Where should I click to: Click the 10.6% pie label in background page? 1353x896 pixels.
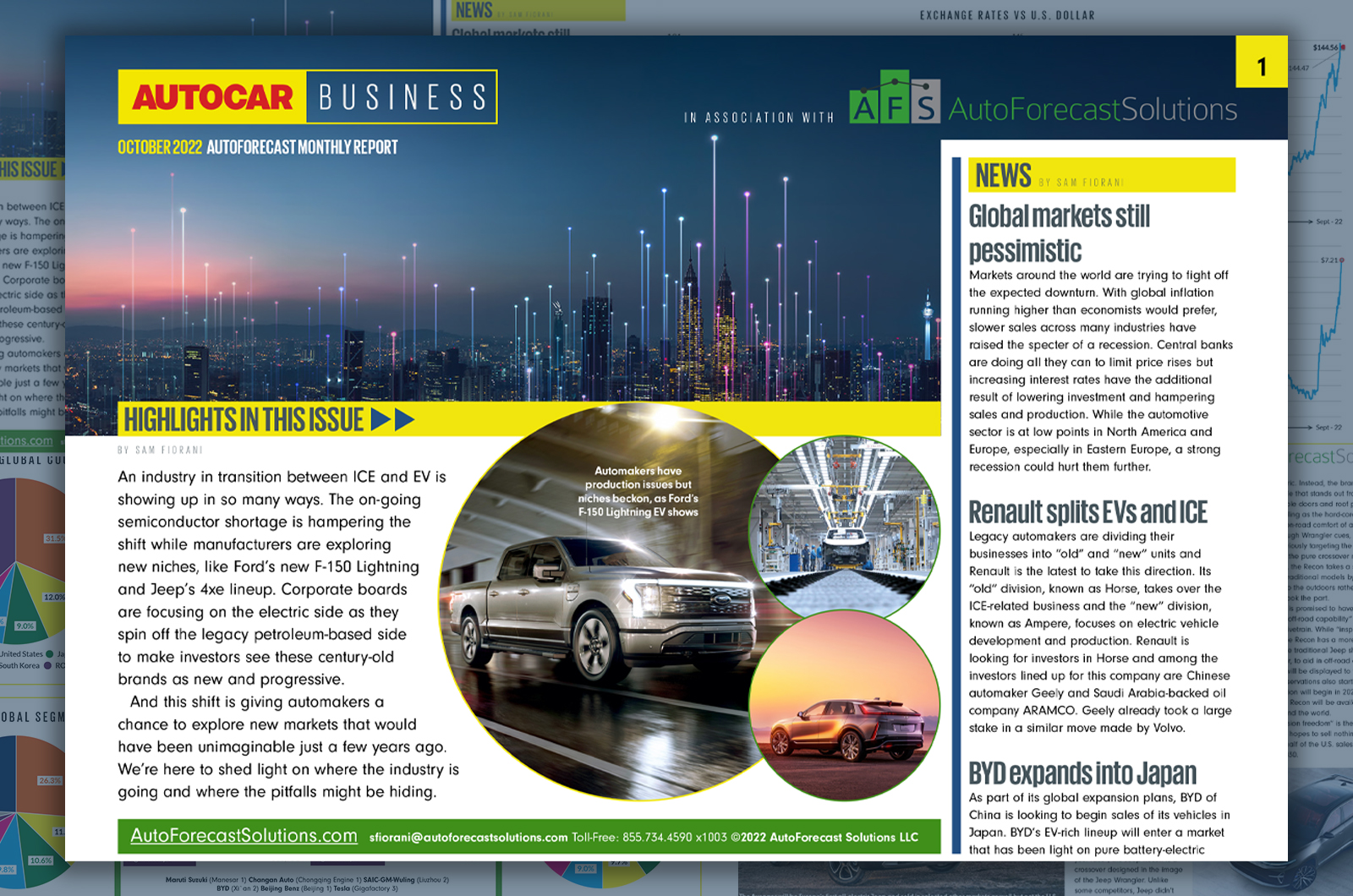point(40,860)
